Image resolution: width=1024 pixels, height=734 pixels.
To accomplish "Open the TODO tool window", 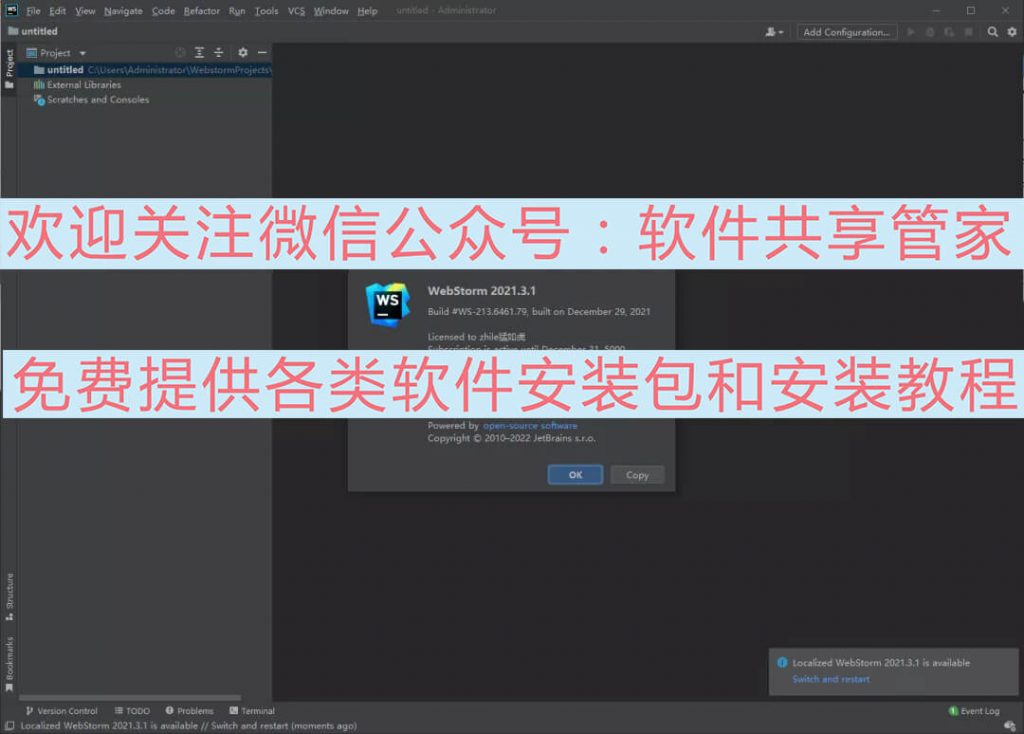I will tap(132, 710).
